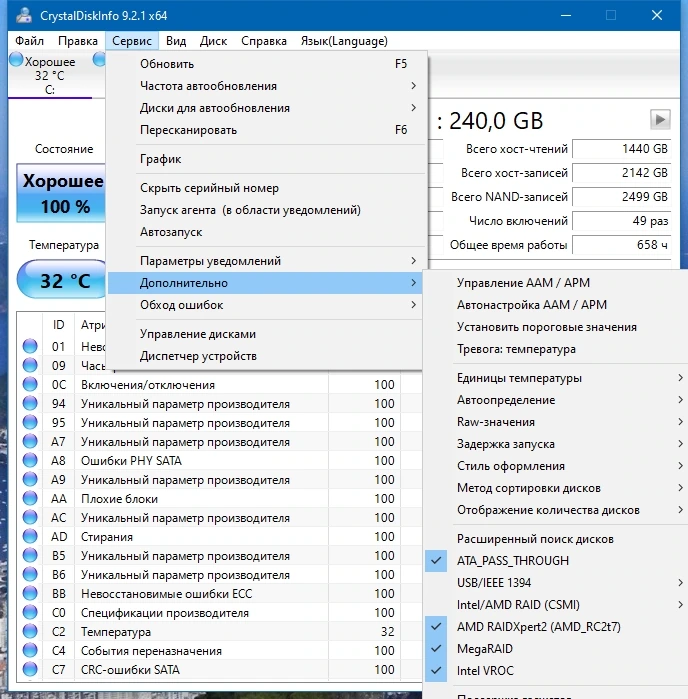
Task: Toggle the AMD RAIDXpert2 (AMD_RC2t7) option
Action: coord(555,627)
